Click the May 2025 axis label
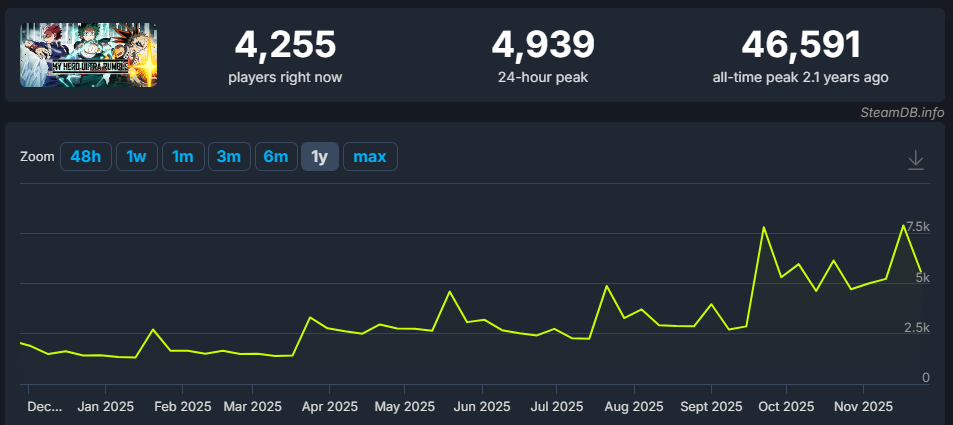Viewport: 953px width, 425px height. click(x=405, y=406)
